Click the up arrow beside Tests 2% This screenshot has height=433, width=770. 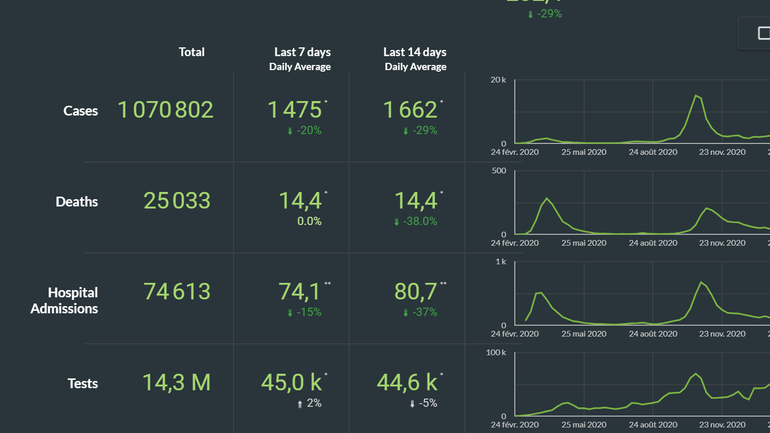tap(299, 403)
